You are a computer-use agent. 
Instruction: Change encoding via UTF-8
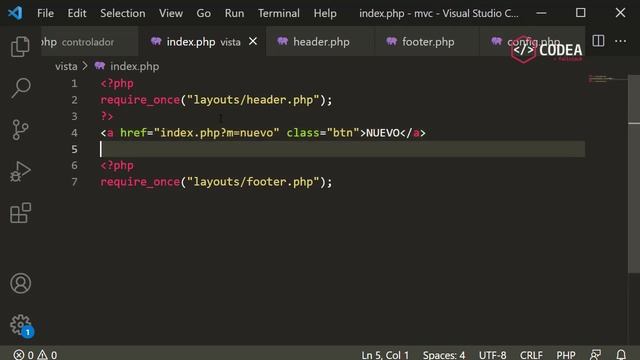(x=492, y=354)
